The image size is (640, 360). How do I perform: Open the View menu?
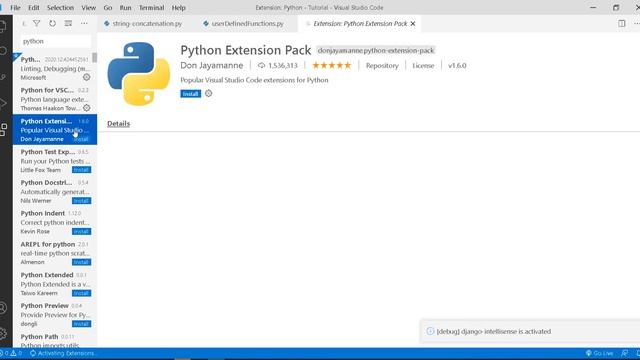[x=89, y=8]
